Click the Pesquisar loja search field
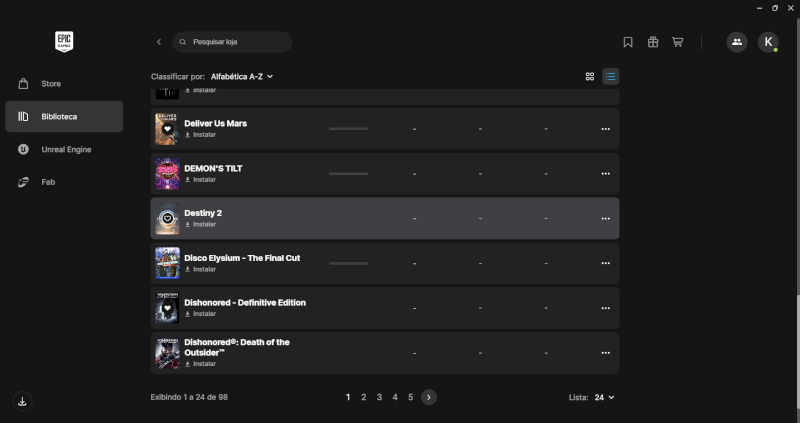The height and width of the screenshot is (423, 800). (232, 42)
